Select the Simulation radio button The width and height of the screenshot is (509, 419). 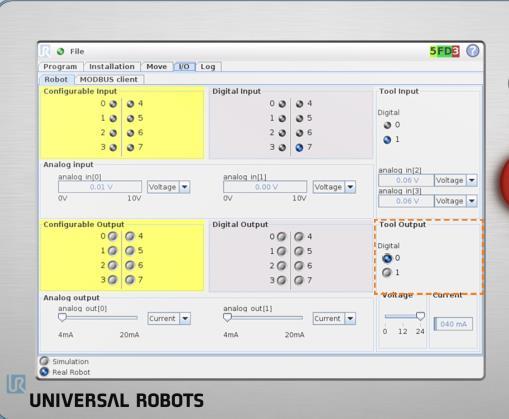pyautogui.click(x=44, y=361)
